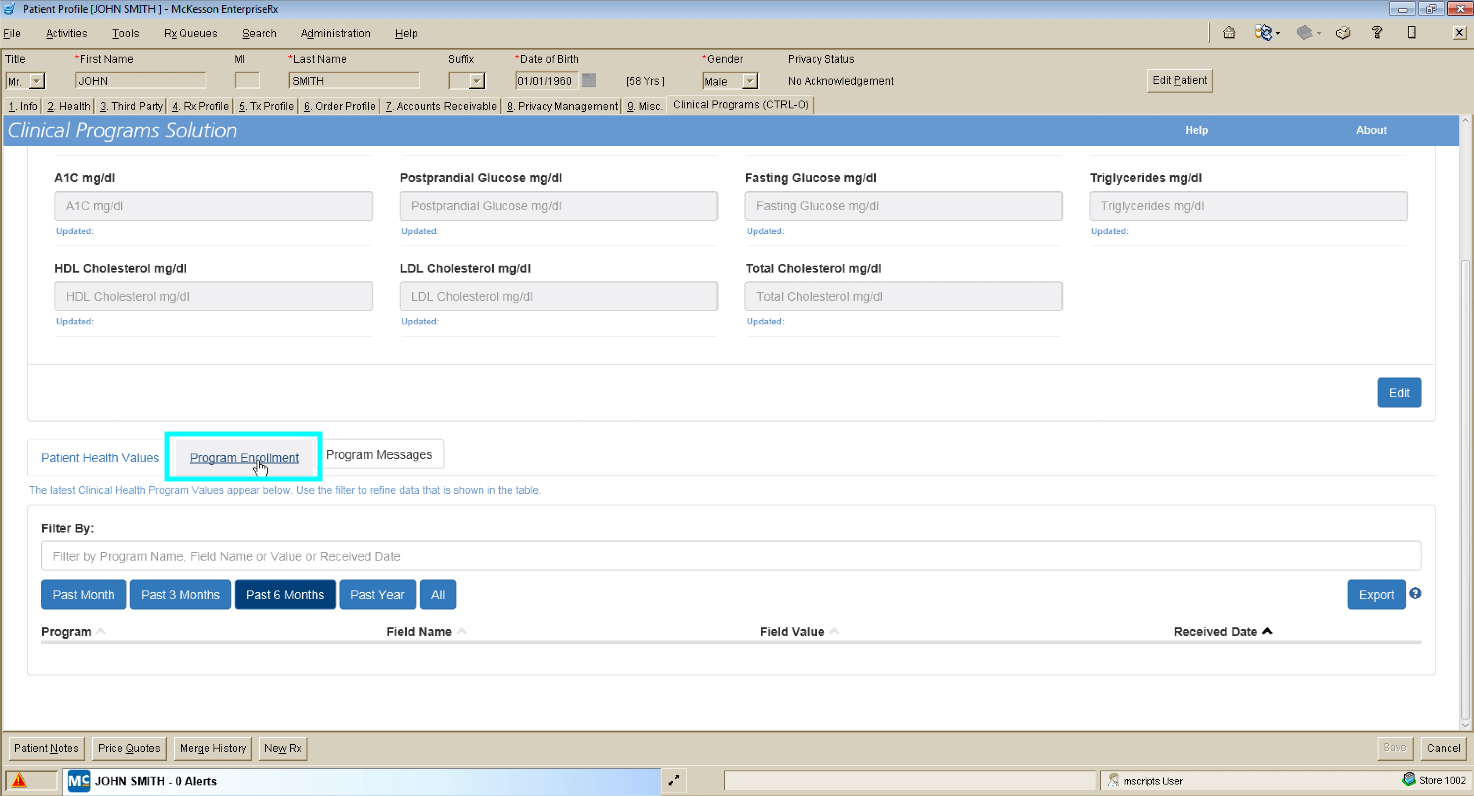Screen dimensions: 1474x796
Task: Click the Export button
Action: (1376, 594)
